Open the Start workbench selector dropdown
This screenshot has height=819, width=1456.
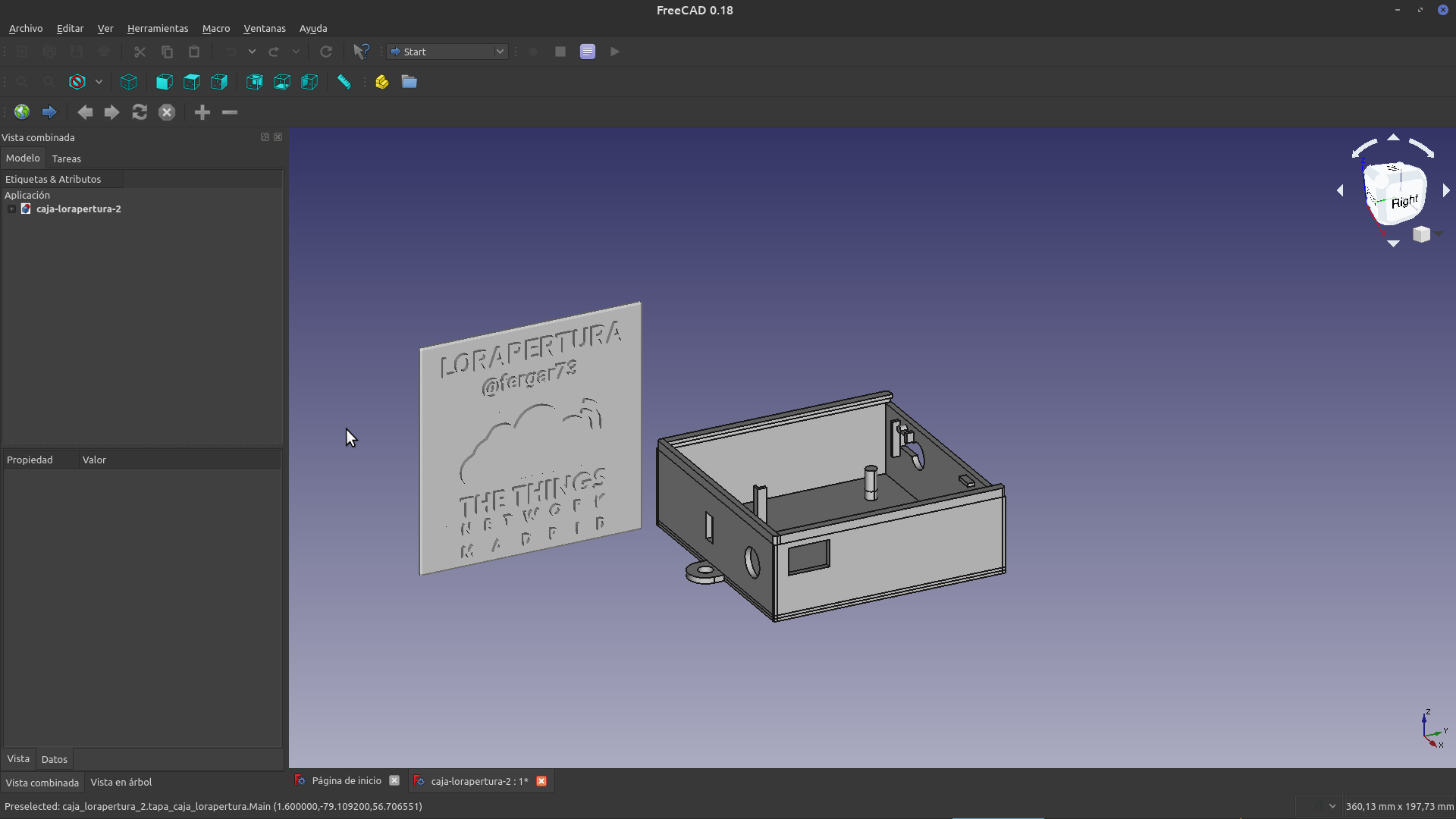(447, 52)
